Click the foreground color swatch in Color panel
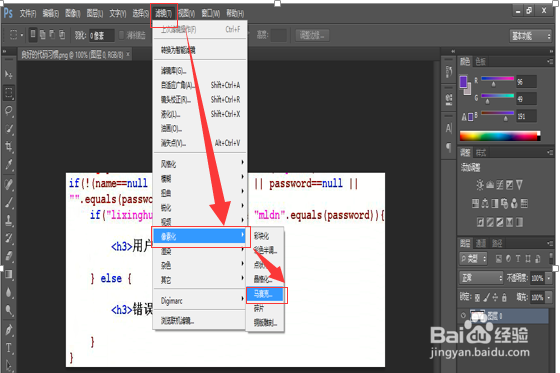The width and height of the screenshot is (560, 373). click(464, 81)
